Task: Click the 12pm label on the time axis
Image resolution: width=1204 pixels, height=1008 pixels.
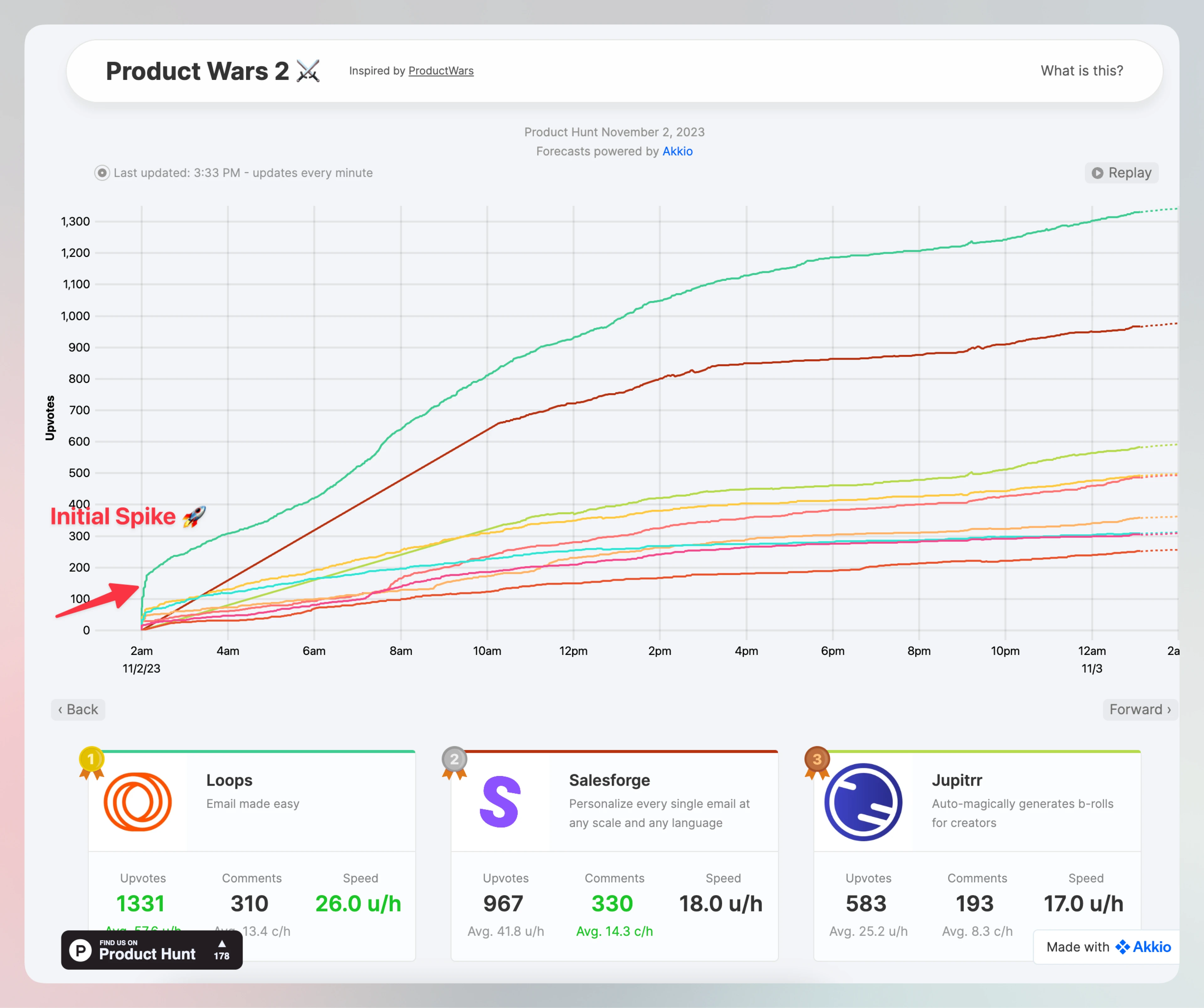Action: click(x=573, y=651)
